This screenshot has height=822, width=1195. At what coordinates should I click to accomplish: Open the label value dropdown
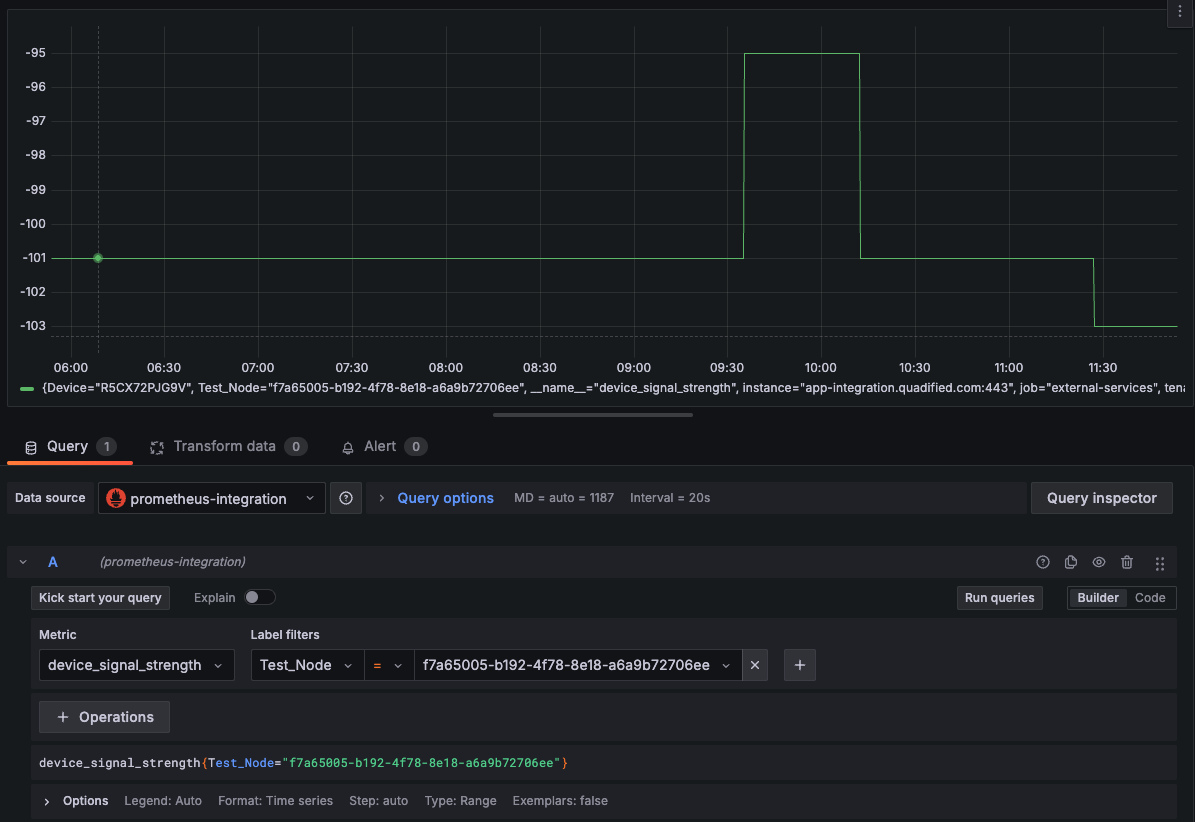click(x=578, y=665)
